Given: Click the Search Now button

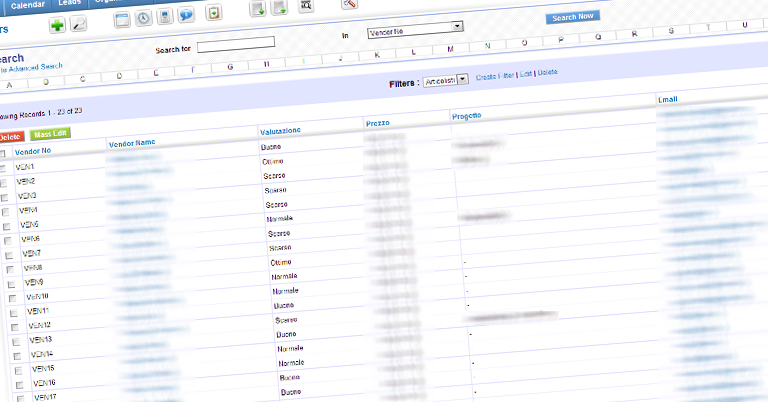Looking at the screenshot, I should pos(573,17).
